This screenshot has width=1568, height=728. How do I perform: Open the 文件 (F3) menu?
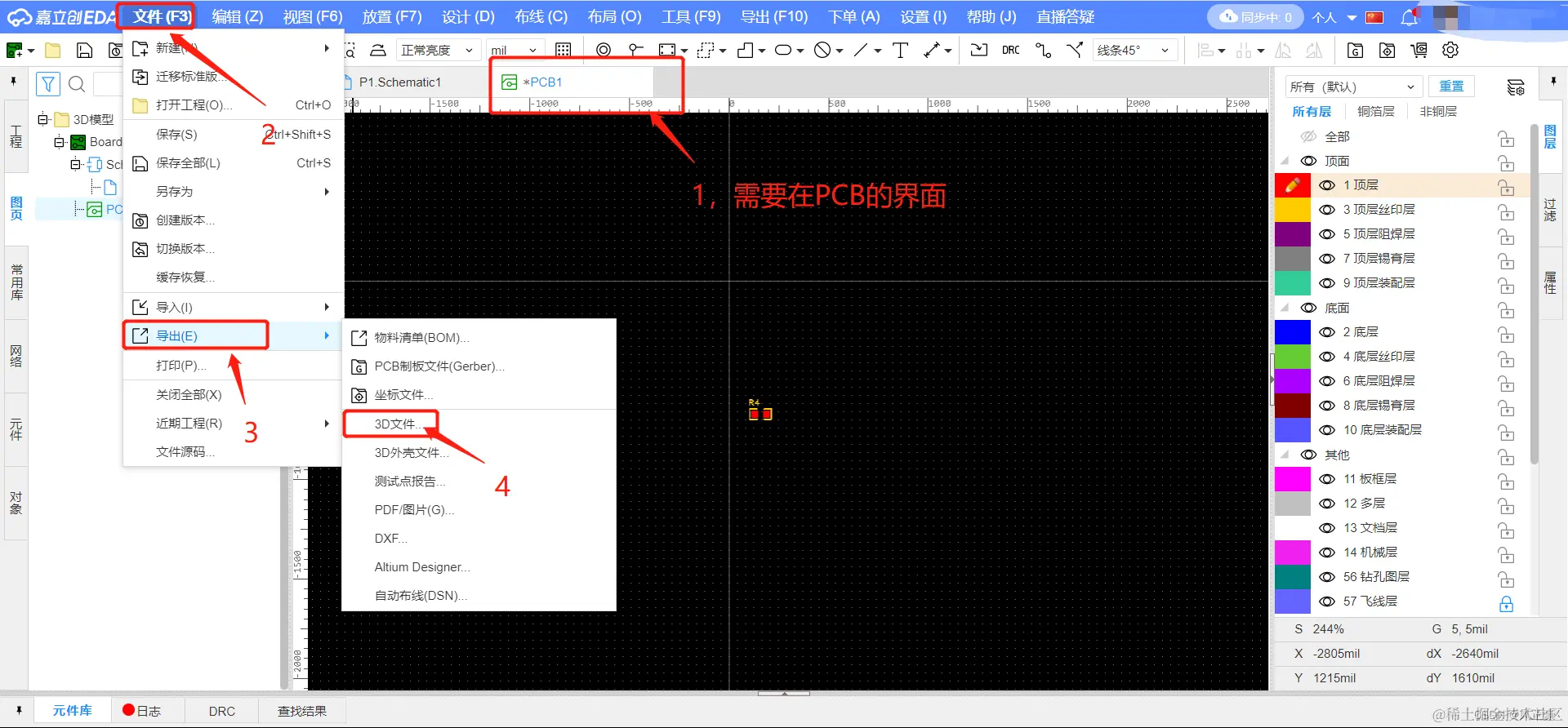(162, 16)
